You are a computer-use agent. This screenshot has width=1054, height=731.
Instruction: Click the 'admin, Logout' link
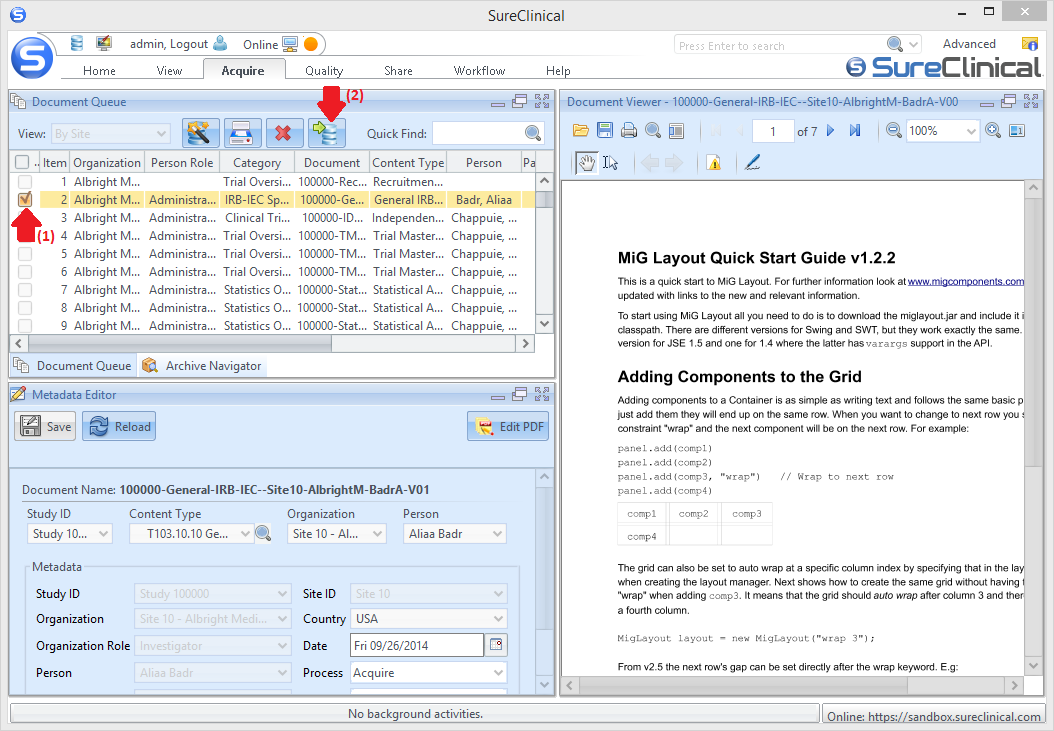pos(169,44)
